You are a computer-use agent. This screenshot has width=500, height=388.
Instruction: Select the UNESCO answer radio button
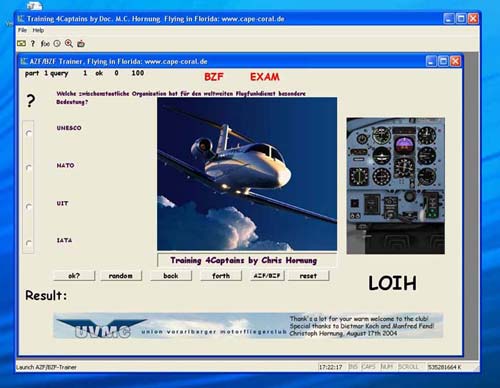(29, 133)
